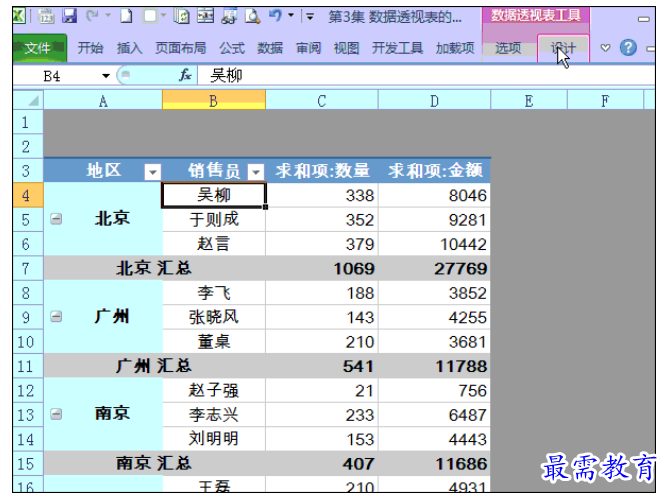The width and height of the screenshot is (665, 499).
Task: Select the 南京 汇总 subtotal label
Action: (155, 463)
